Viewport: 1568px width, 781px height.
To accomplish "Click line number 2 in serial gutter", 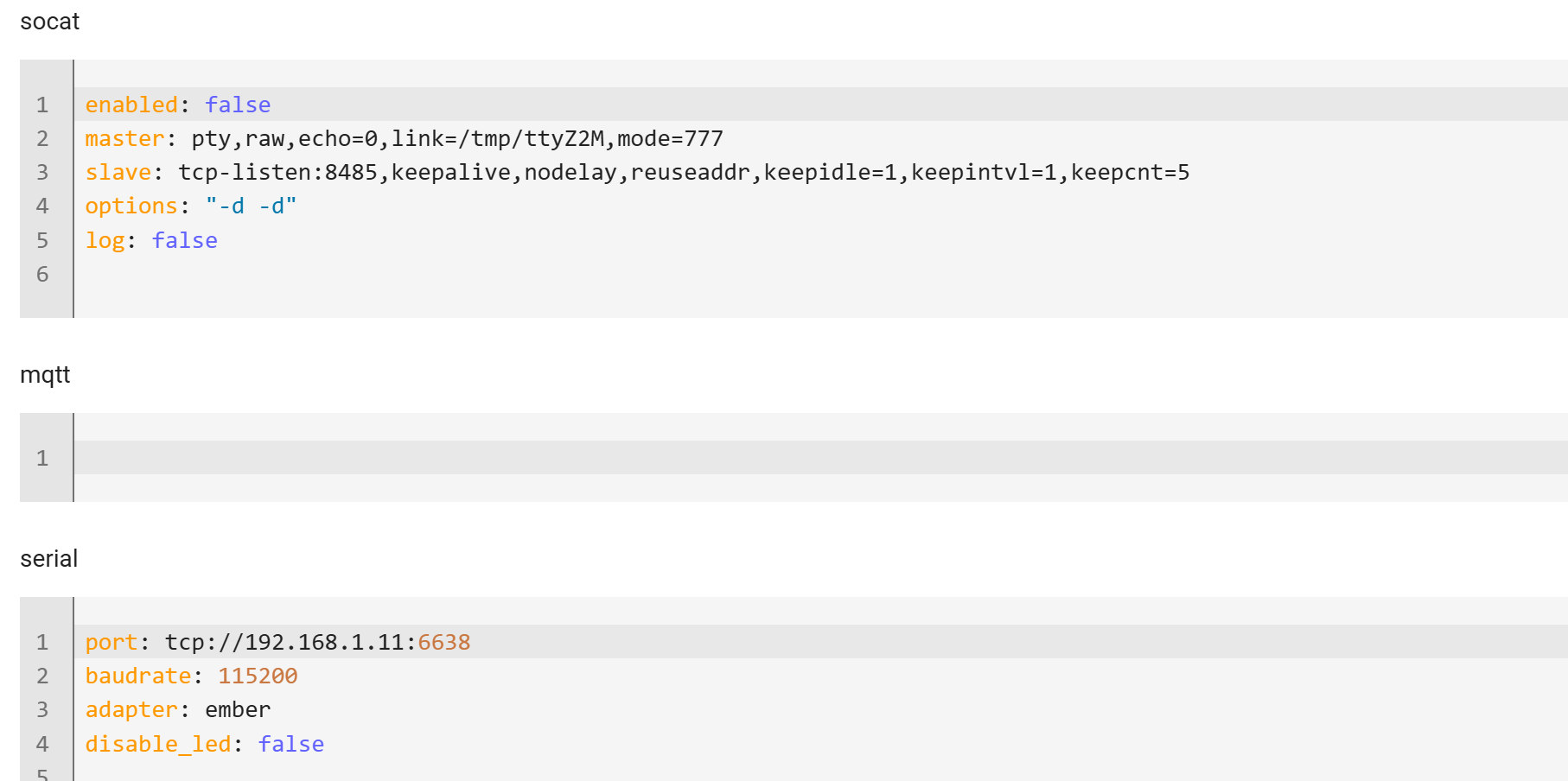I will pos(42,676).
